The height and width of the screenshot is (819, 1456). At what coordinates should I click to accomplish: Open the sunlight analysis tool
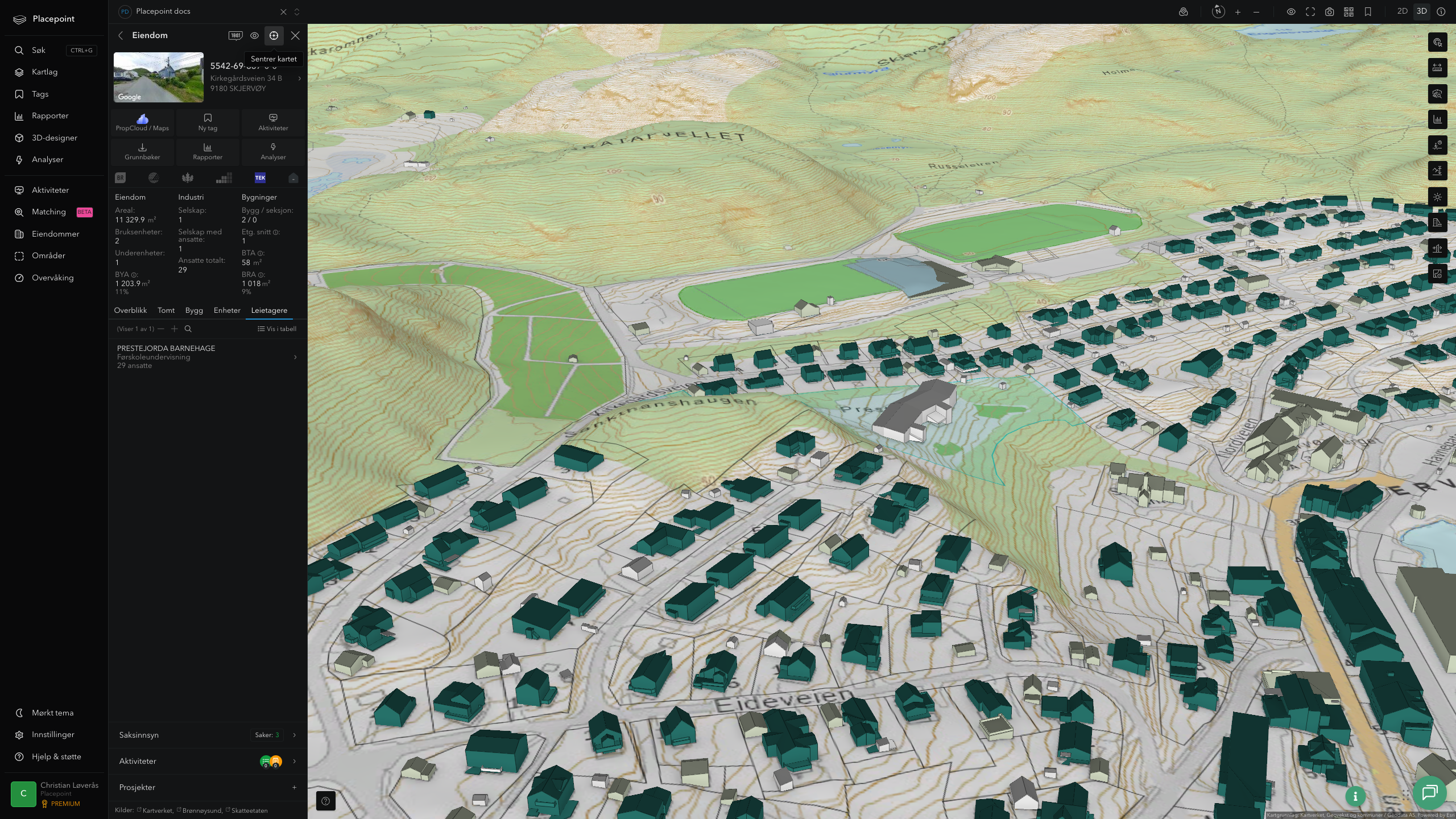[1437, 197]
